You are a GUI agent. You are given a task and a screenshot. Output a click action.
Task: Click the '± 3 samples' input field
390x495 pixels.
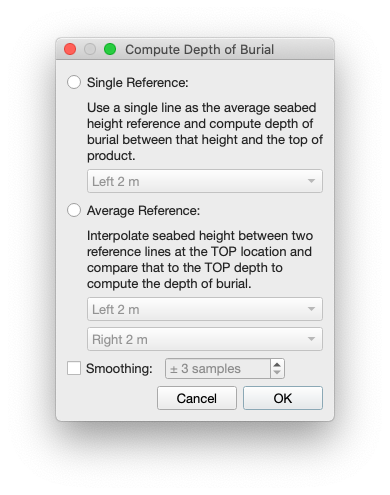(218, 368)
